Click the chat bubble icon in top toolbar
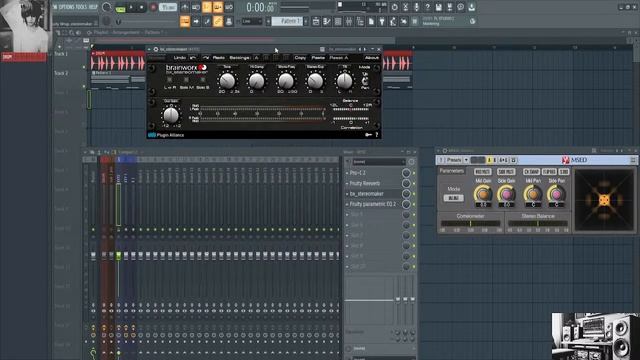The height and width of the screenshot is (360, 640). 460,7
